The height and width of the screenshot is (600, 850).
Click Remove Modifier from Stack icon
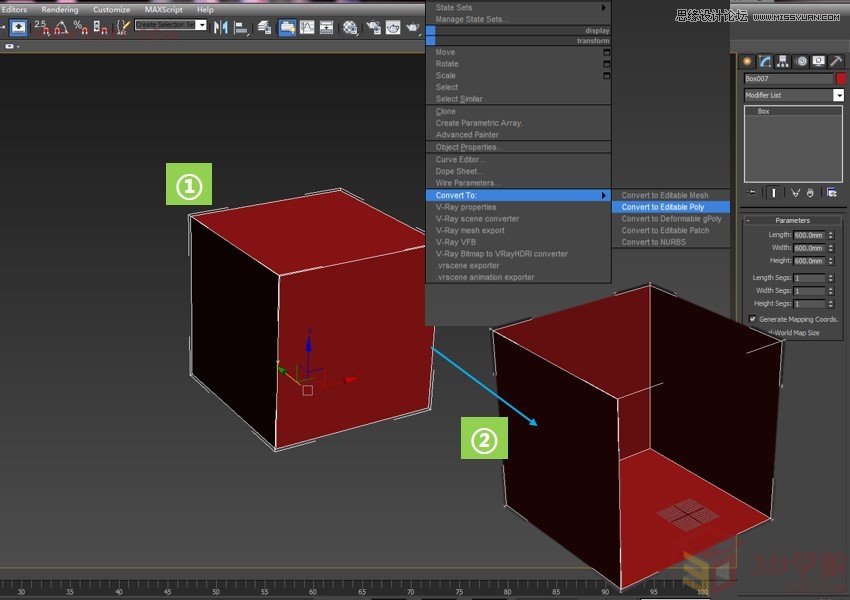[810, 193]
